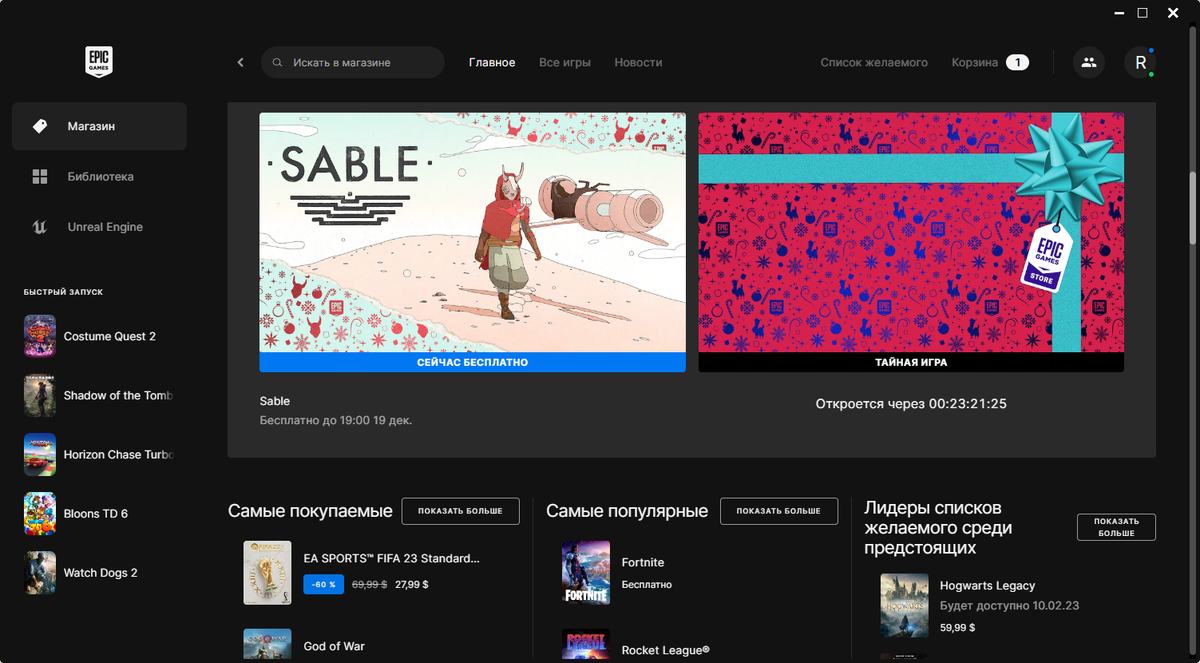The height and width of the screenshot is (663, 1200).
Task: Open the God of War cover thumbnail
Action: click(x=267, y=645)
